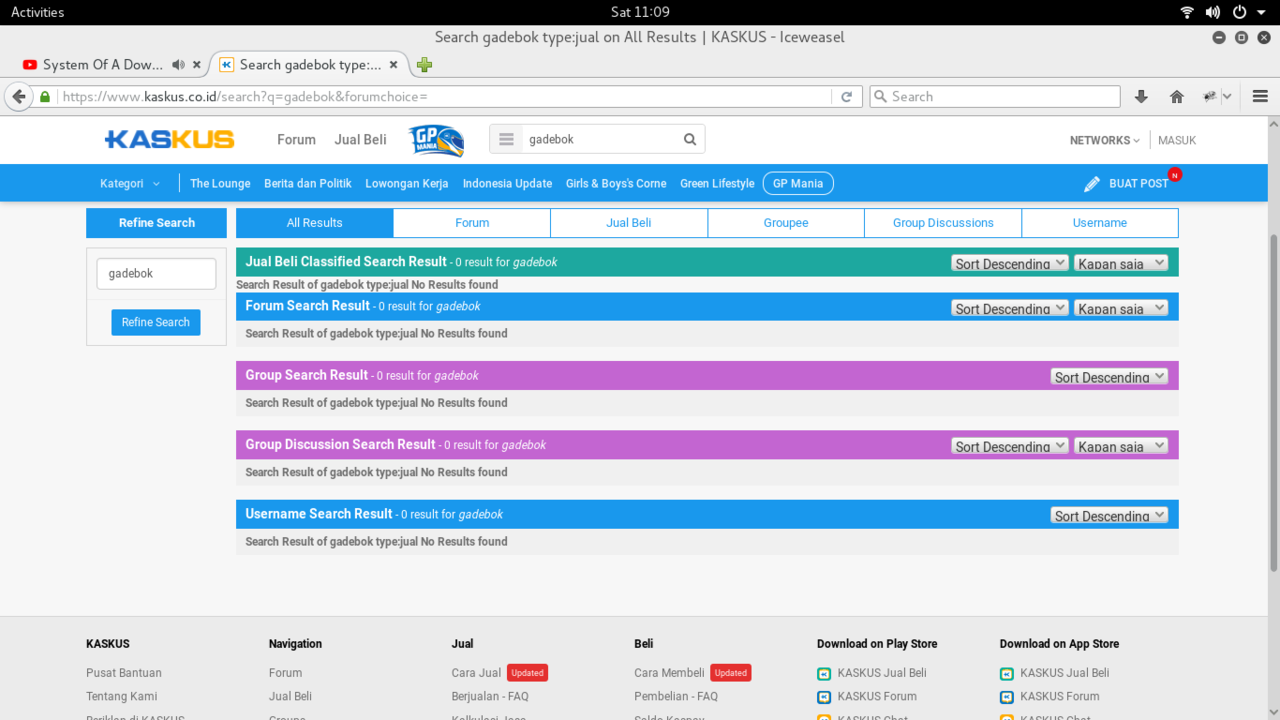Mute audio on the System Of A Down tab
The height and width of the screenshot is (720, 1280).
178,65
